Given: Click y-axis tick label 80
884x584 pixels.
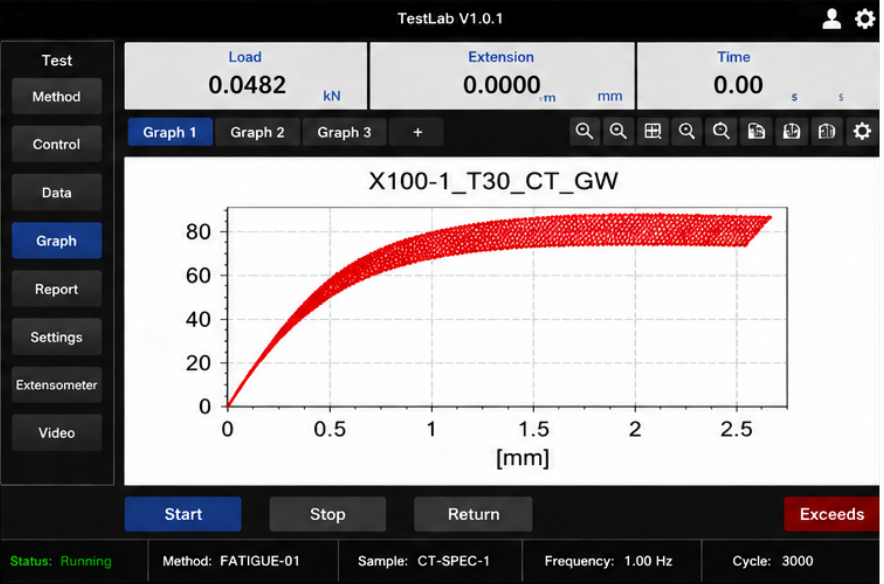Looking at the screenshot, I should click(198, 232).
